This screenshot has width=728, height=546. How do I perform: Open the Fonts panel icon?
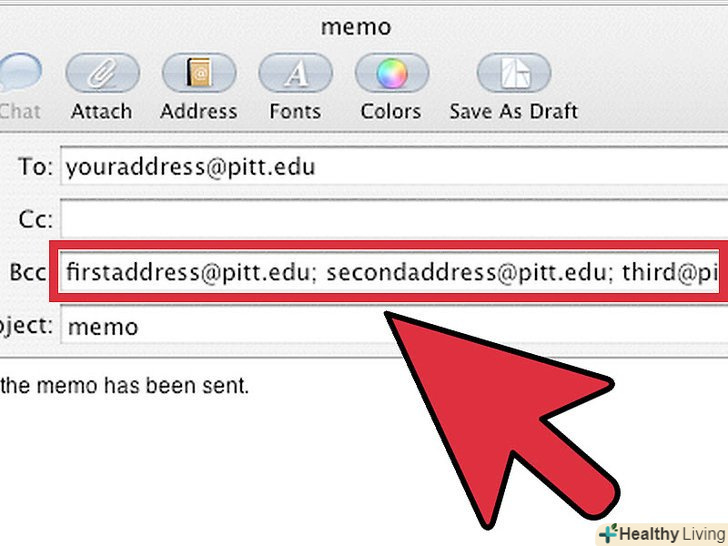[x=294, y=73]
